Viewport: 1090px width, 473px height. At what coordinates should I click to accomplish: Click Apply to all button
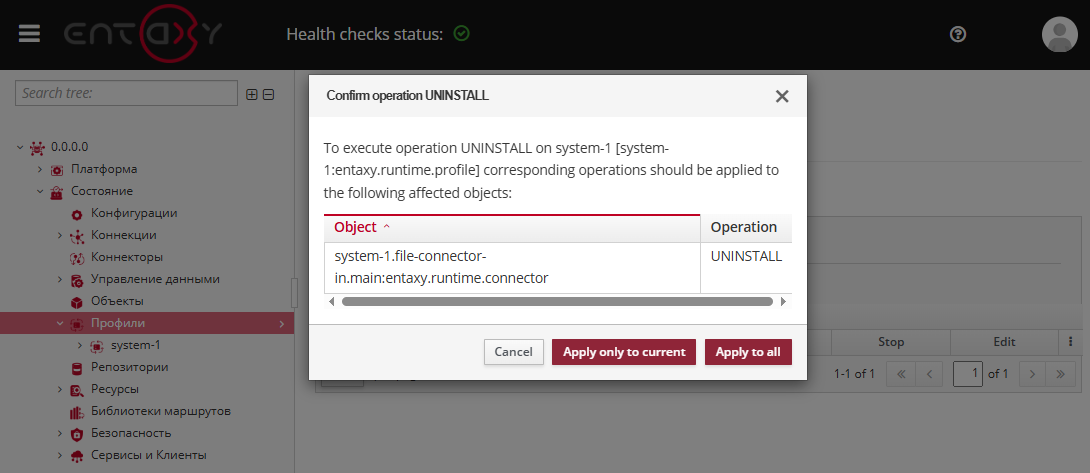(748, 352)
